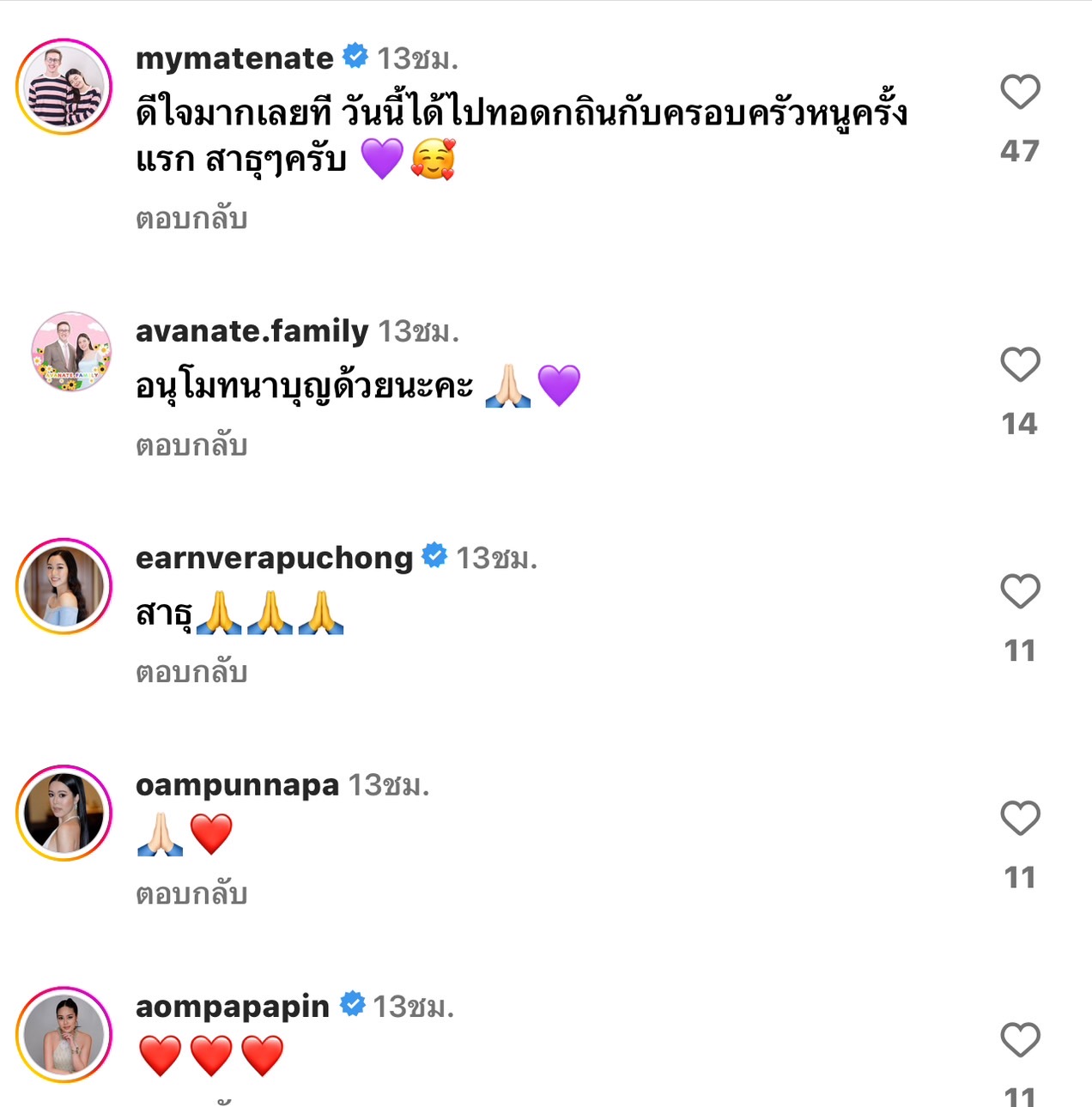Open avanate.family profile picture
This screenshot has width=1092, height=1107.
tap(71, 351)
